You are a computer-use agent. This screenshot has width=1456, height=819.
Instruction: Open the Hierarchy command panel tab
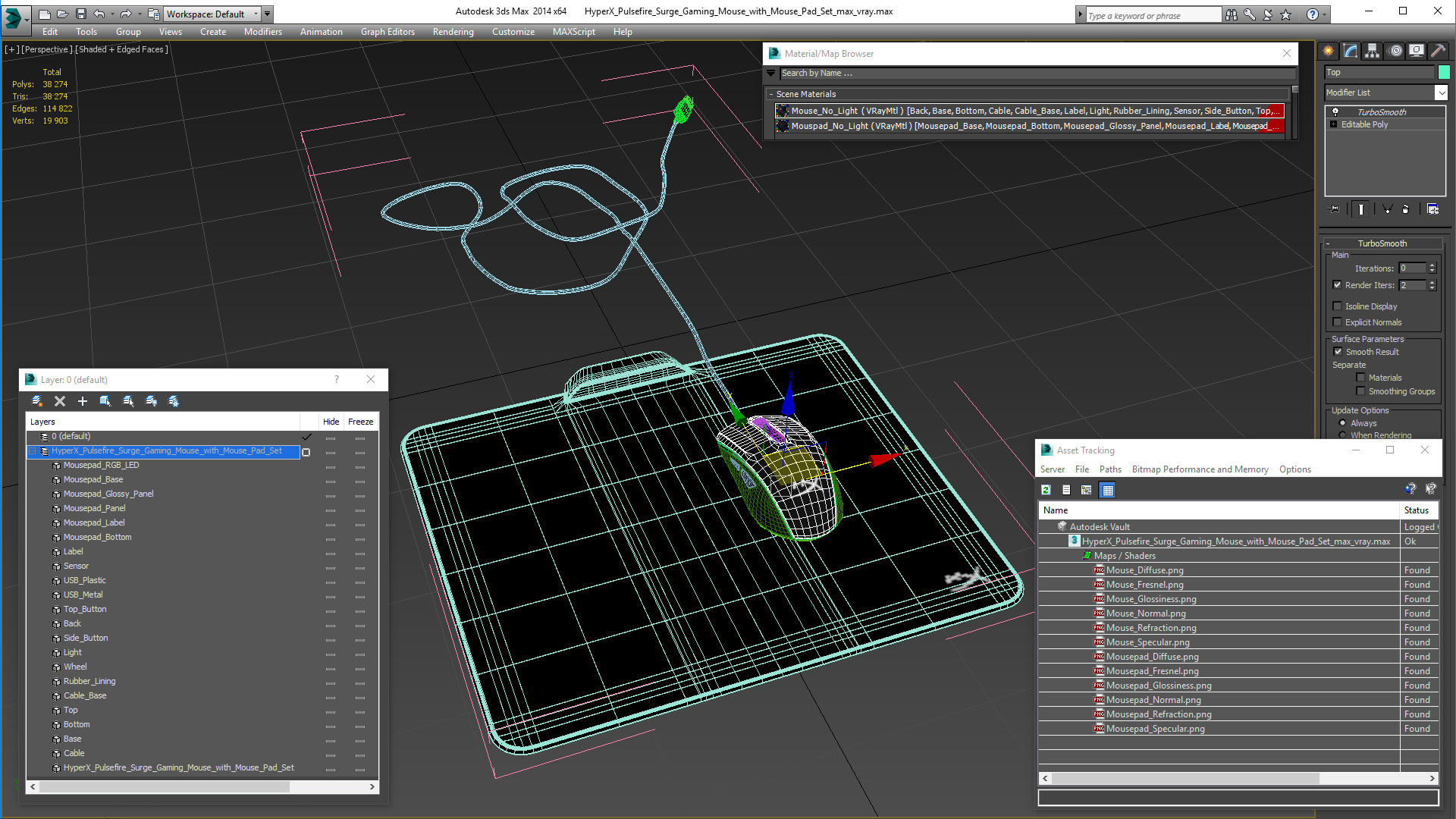(x=1373, y=51)
